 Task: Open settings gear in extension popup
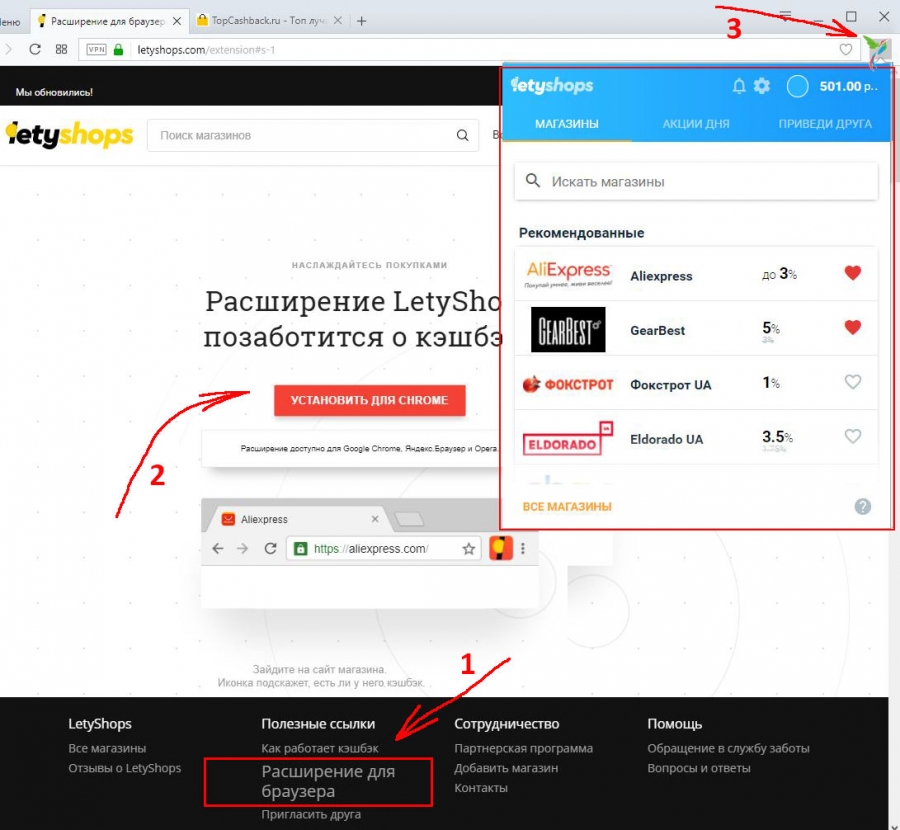[762, 86]
